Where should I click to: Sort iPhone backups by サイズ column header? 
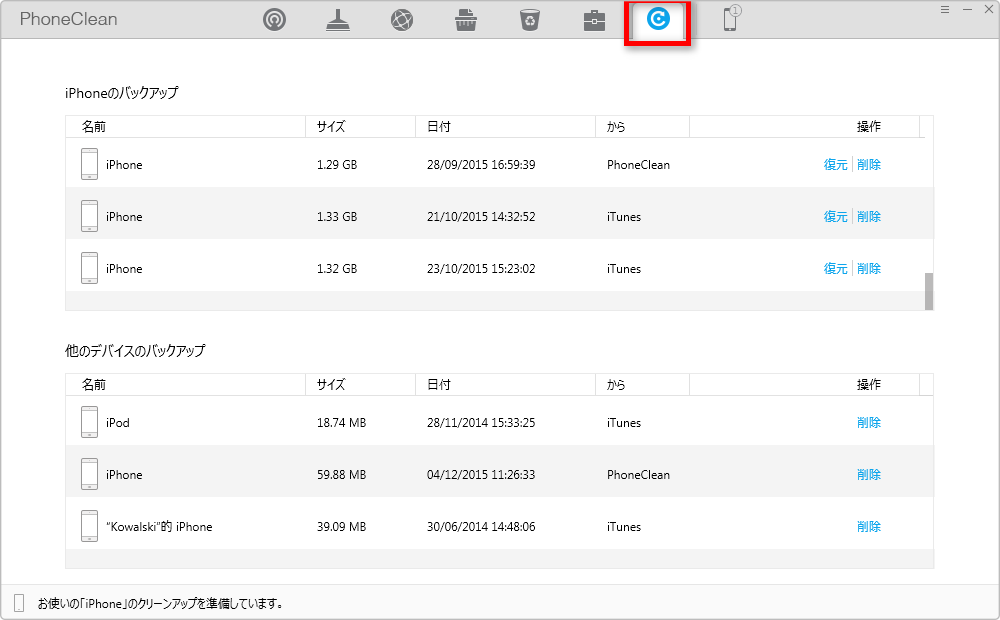pos(360,127)
